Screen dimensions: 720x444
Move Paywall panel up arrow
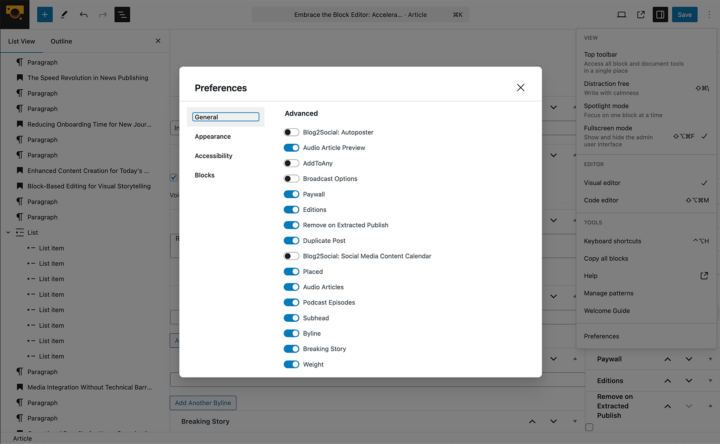pos(668,359)
